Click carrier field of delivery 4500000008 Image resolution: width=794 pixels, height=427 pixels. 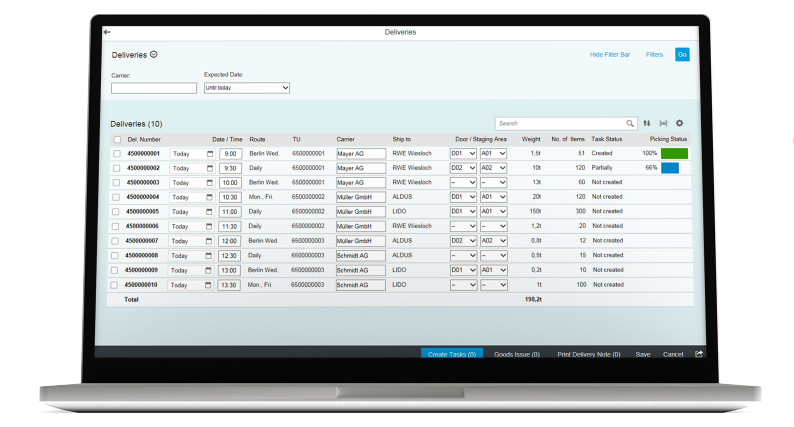point(361,256)
